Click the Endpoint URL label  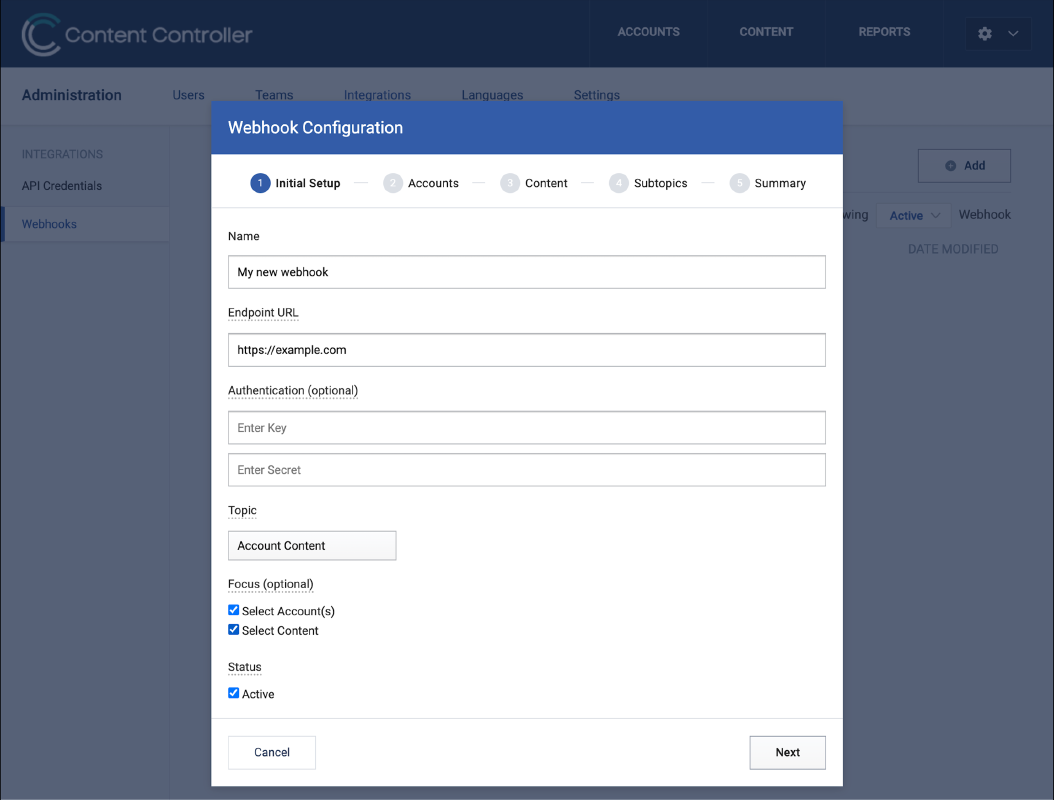pyautogui.click(x=263, y=313)
